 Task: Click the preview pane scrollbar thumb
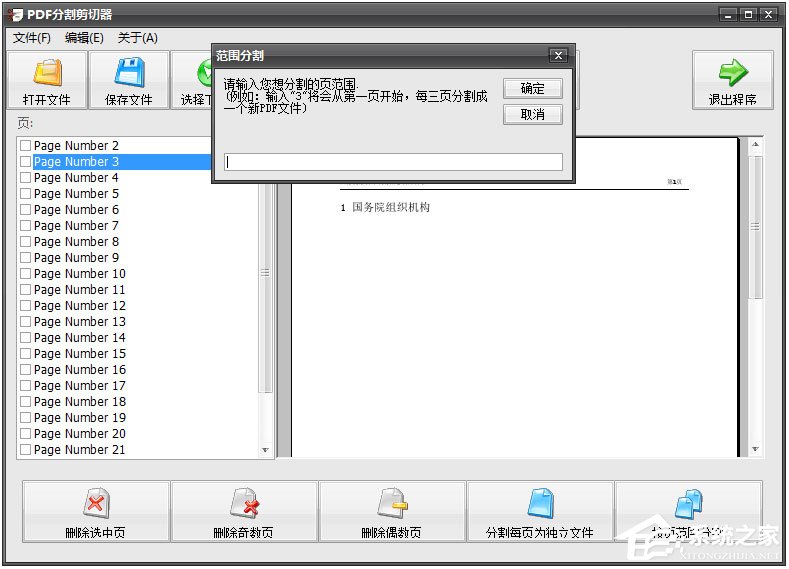[755, 227]
